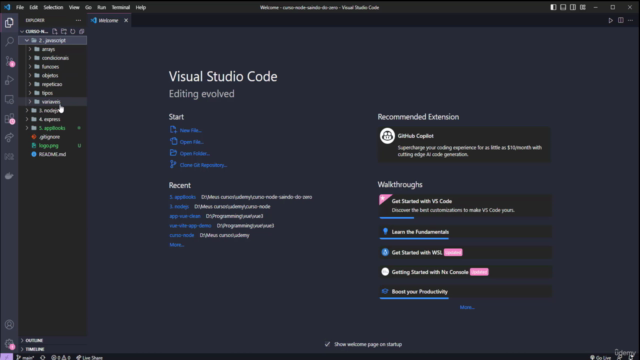Expand the repeticao folder
Viewport: 640px width, 360px height.
52,84
